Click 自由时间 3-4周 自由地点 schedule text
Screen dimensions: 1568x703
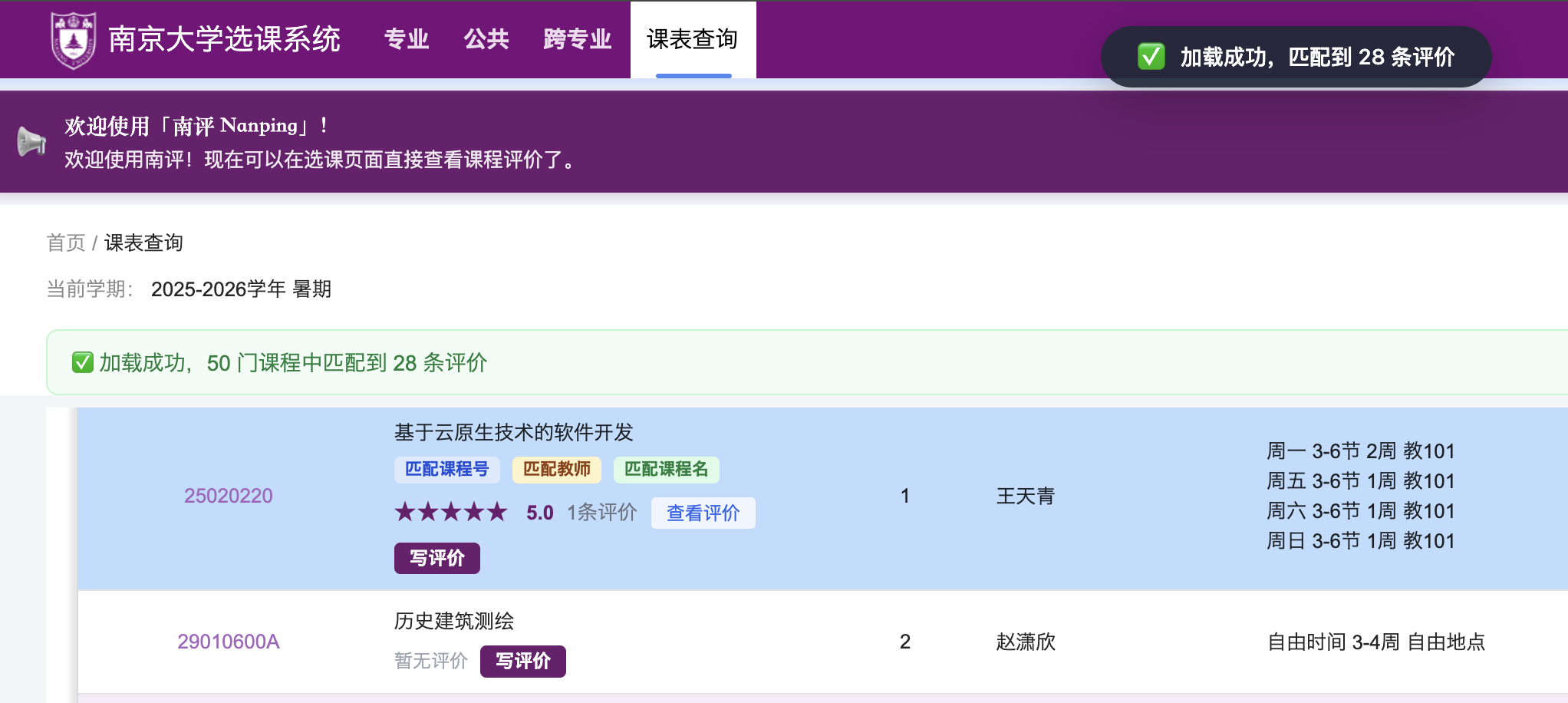[x=1376, y=642]
